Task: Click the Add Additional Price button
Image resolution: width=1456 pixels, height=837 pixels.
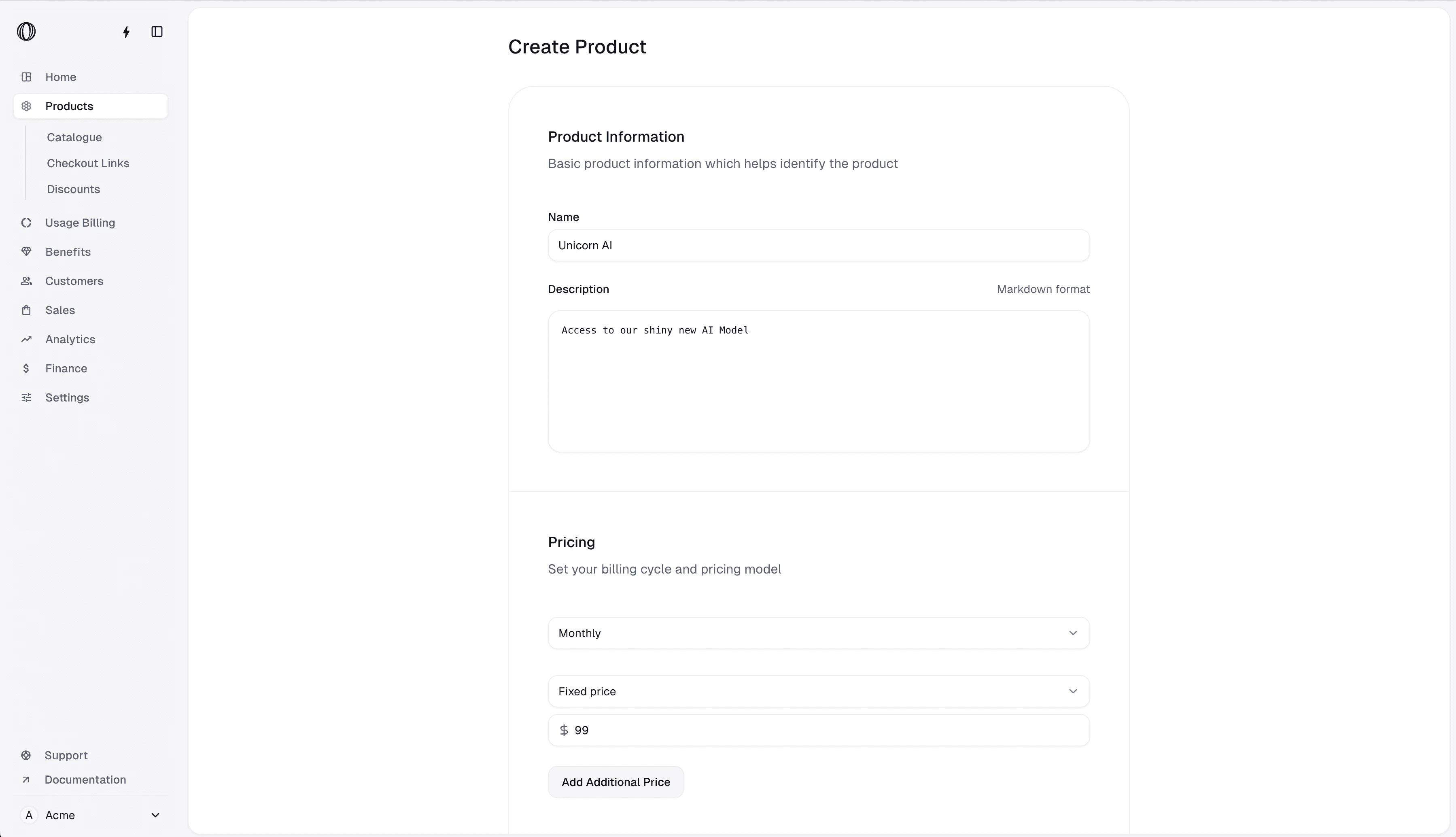Action: click(x=616, y=782)
